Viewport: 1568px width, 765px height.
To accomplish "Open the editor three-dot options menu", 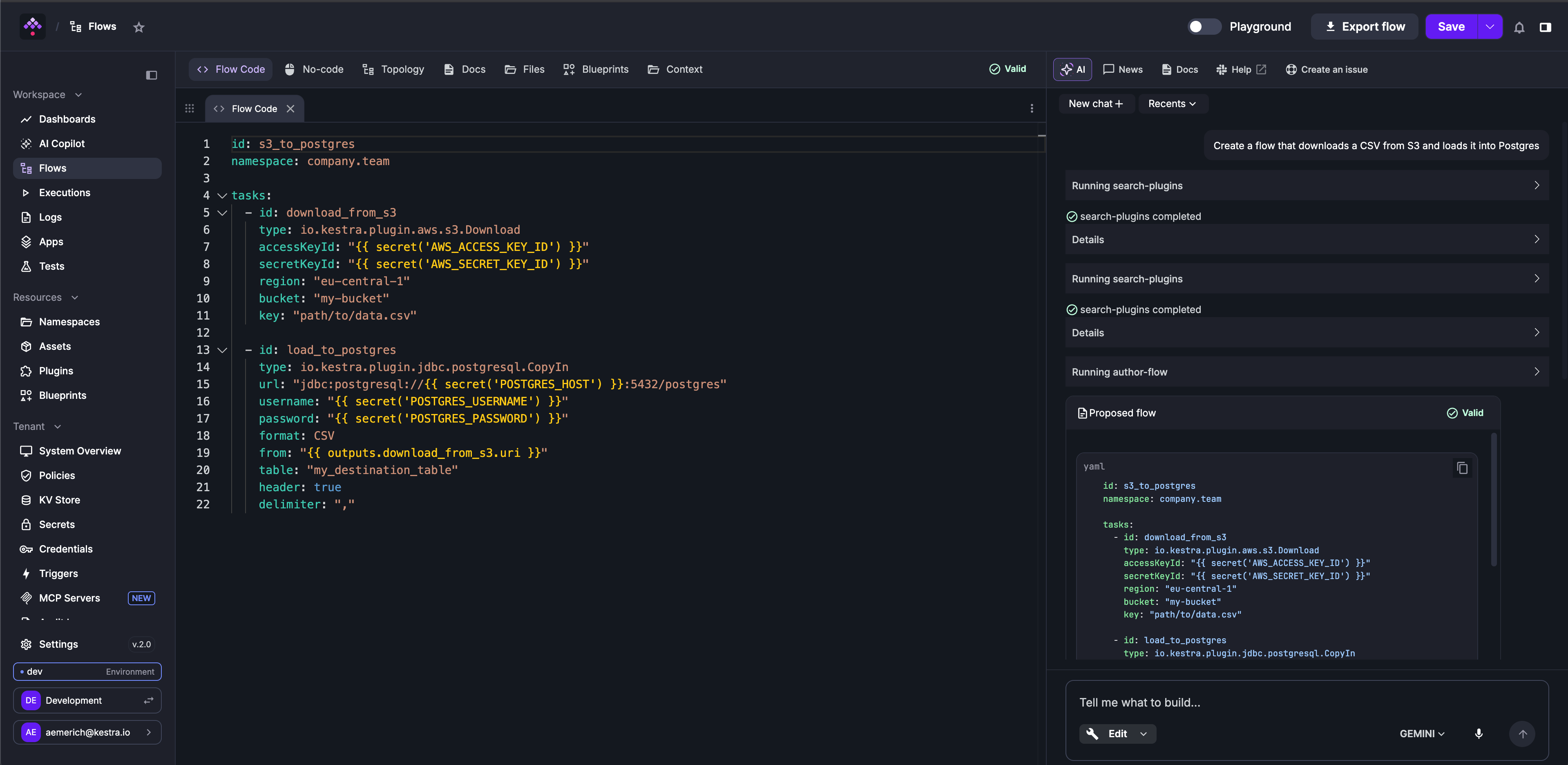I will (x=1031, y=108).
